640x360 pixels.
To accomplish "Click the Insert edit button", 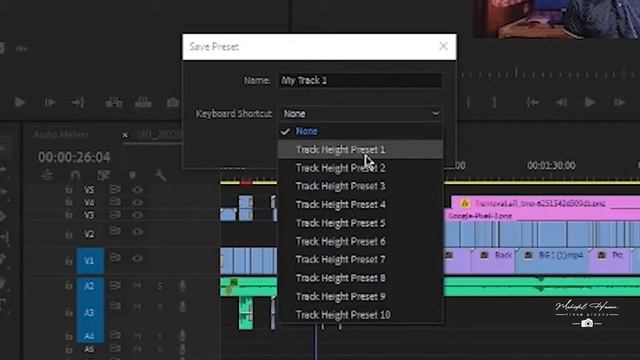I will [x=114, y=102].
